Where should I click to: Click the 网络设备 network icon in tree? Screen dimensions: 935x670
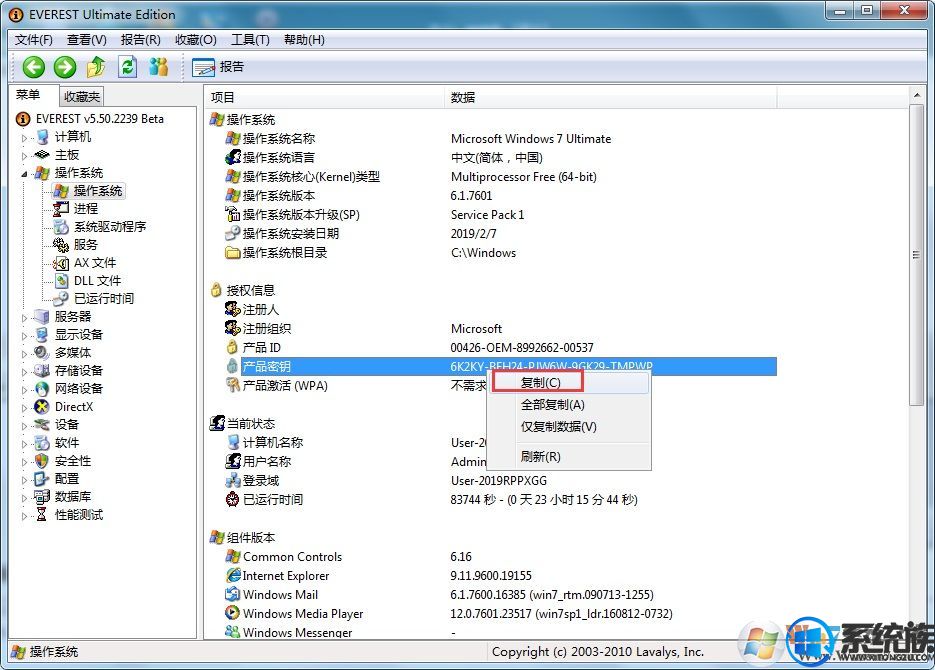tap(42, 389)
